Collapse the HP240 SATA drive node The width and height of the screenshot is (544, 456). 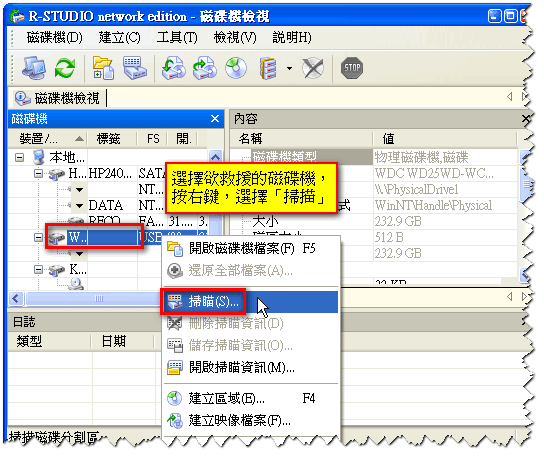(39, 174)
